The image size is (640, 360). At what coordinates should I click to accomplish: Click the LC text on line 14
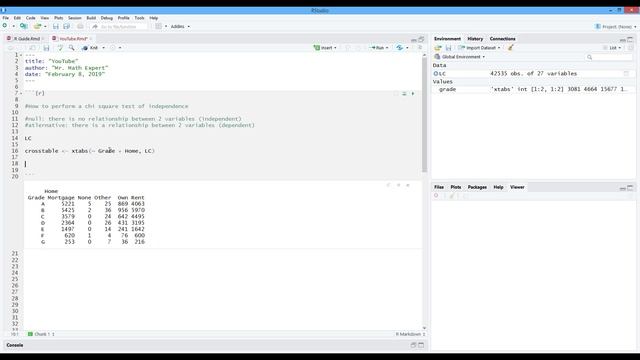pos(28,138)
